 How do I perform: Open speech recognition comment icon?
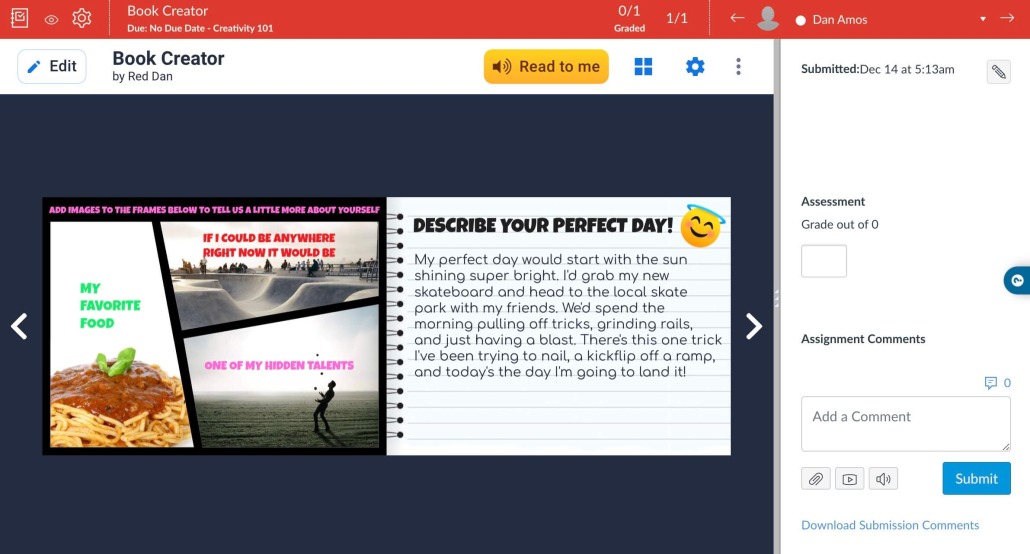[x=883, y=479]
